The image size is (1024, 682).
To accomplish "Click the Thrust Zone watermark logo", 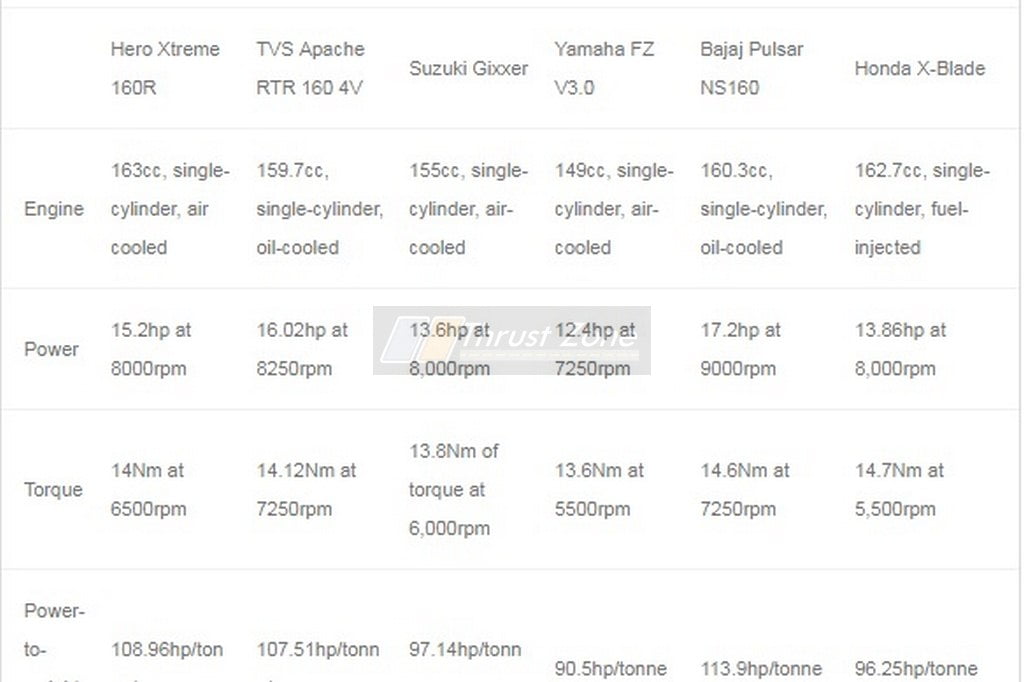I will coord(511,340).
